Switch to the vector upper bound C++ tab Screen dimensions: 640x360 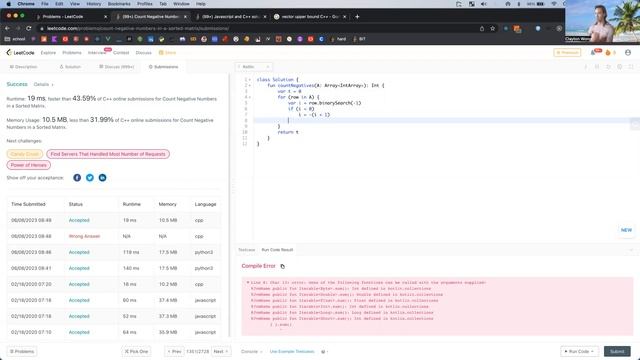[x=310, y=17]
